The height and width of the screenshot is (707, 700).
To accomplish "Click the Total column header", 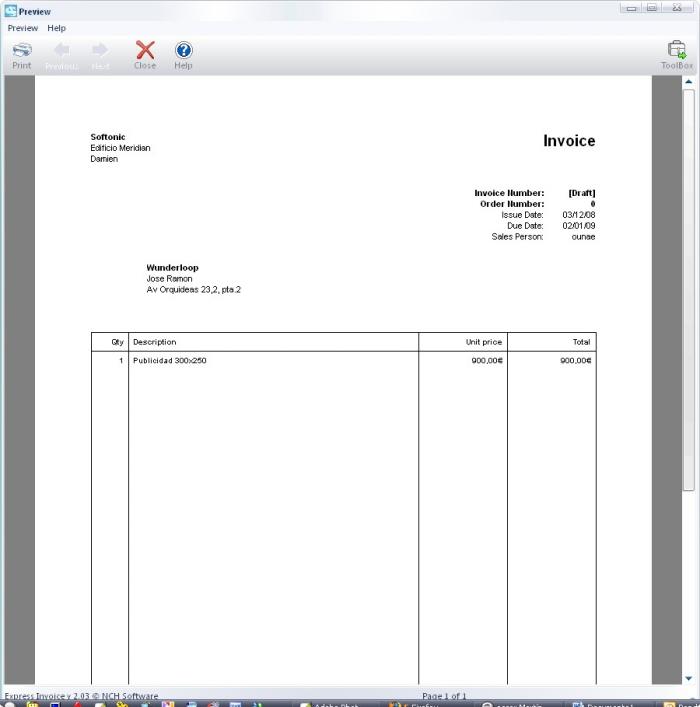I will pos(581,342).
